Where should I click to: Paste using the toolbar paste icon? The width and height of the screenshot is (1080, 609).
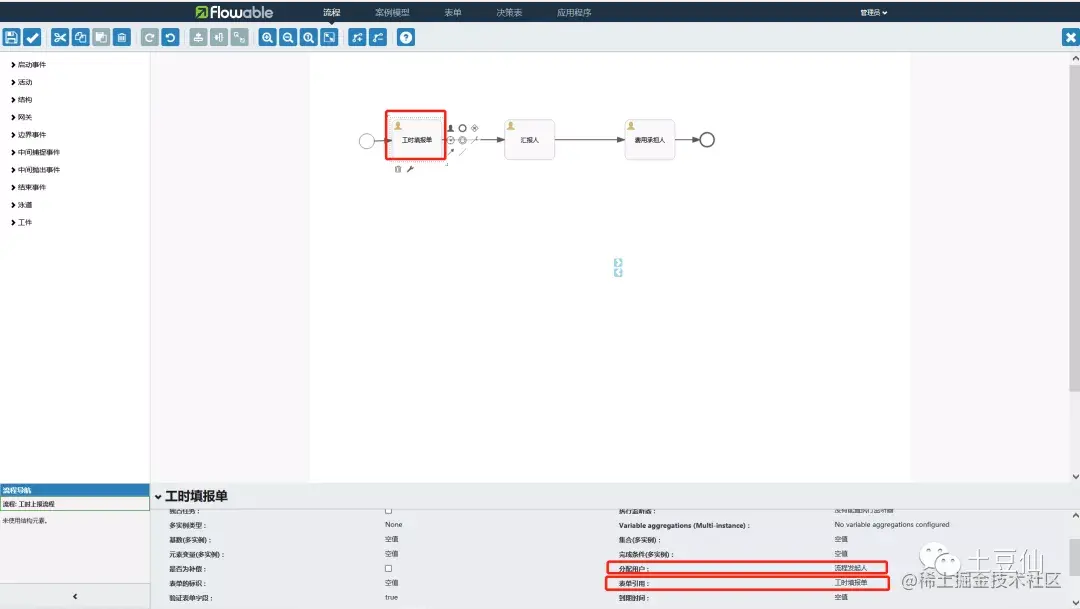coord(101,37)
